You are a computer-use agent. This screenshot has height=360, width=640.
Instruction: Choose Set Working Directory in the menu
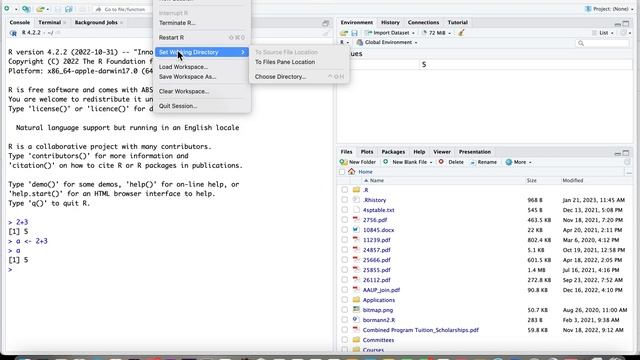202,52
